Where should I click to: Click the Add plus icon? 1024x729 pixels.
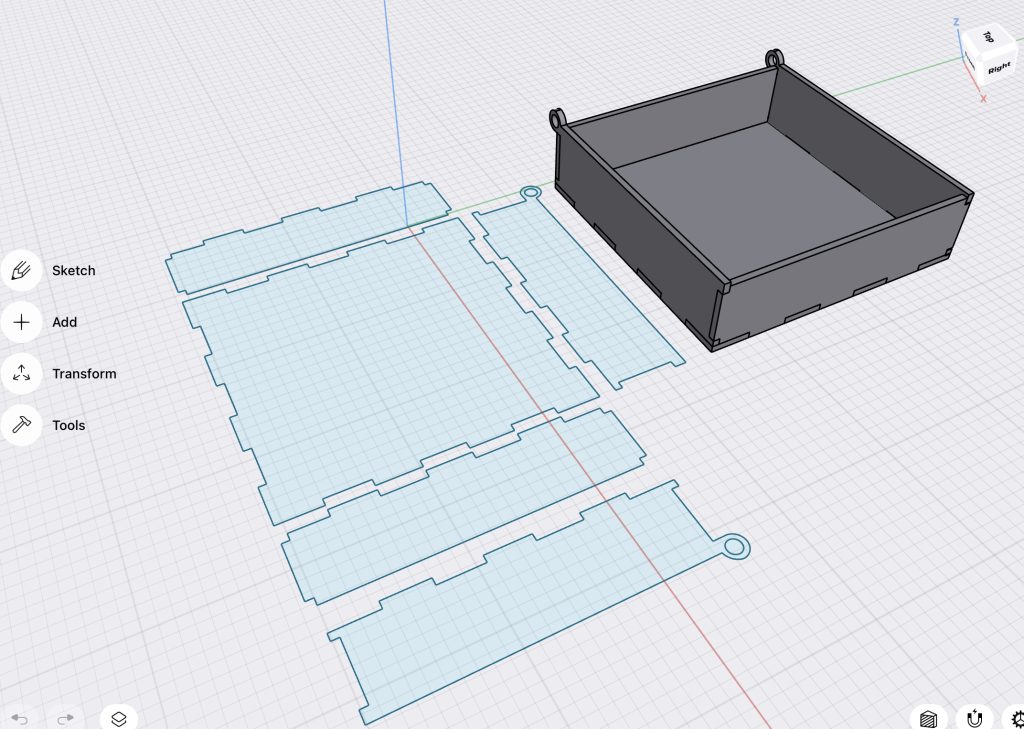coord(21,322)
